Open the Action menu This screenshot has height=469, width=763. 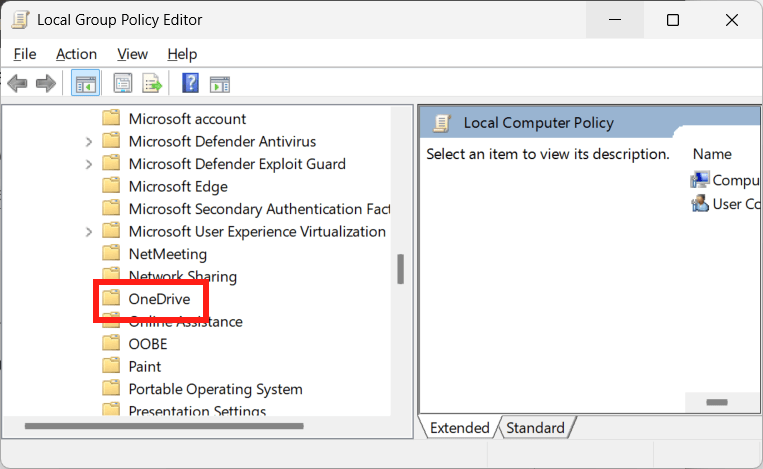[76, 54]
